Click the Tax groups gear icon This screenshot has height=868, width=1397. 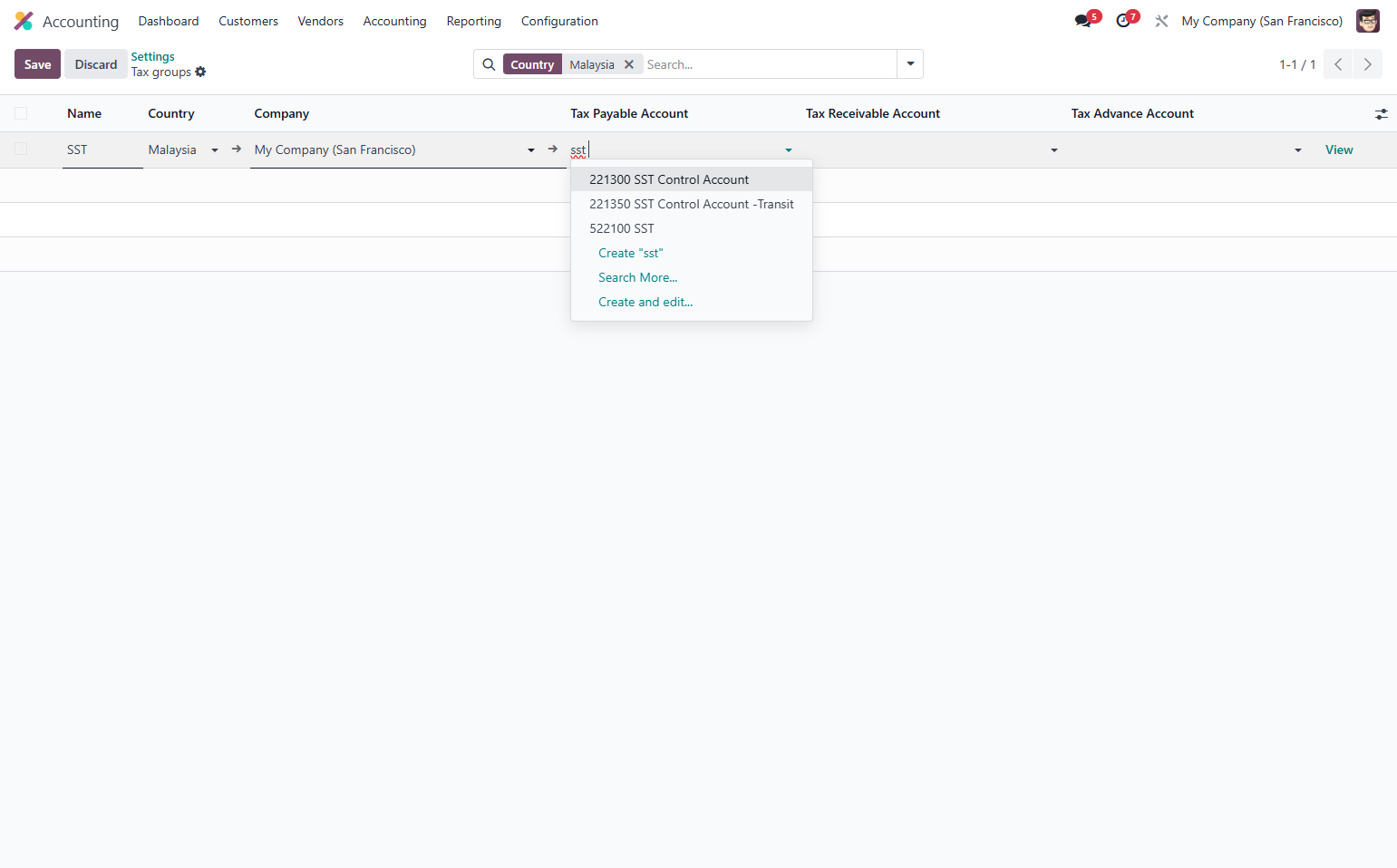[200, 72]
